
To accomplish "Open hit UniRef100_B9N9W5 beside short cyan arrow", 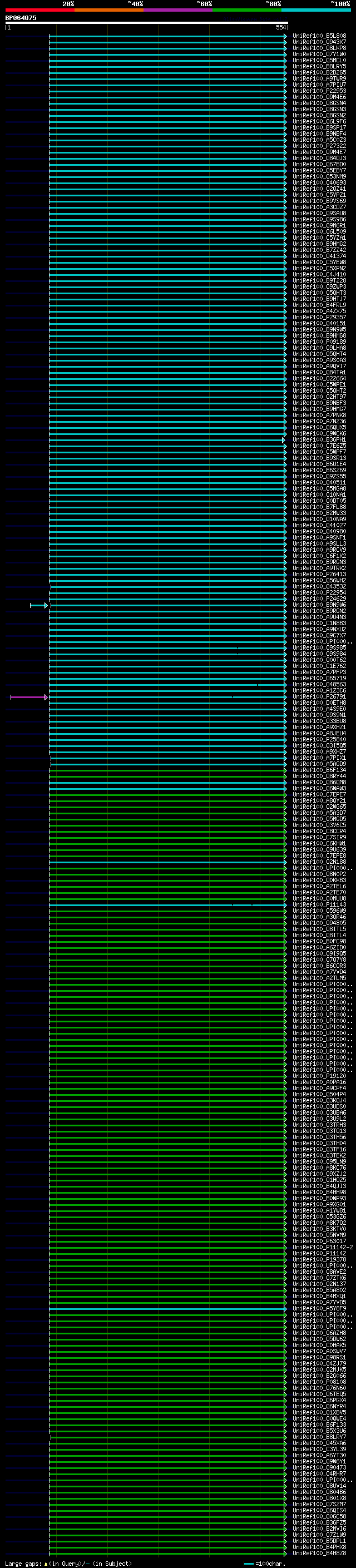I will 319,605.
